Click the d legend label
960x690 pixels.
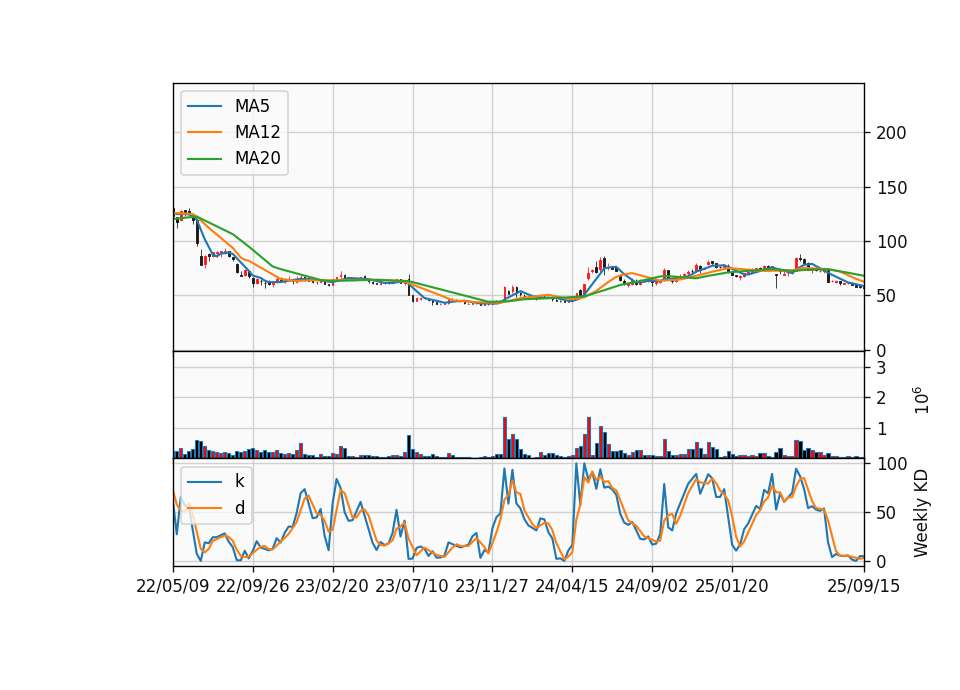click(239, 508)
